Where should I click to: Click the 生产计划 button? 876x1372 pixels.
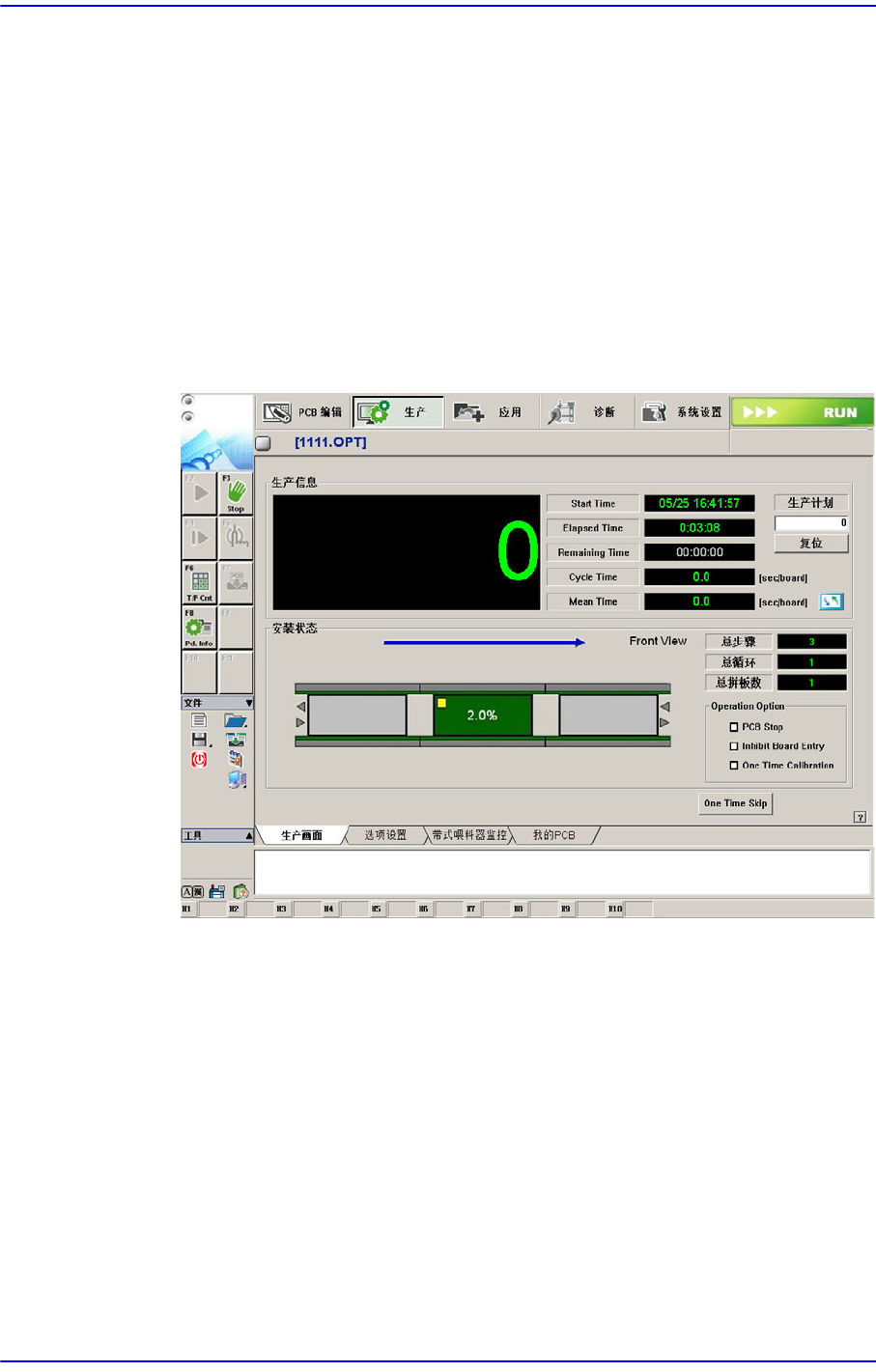click(811, 503)
